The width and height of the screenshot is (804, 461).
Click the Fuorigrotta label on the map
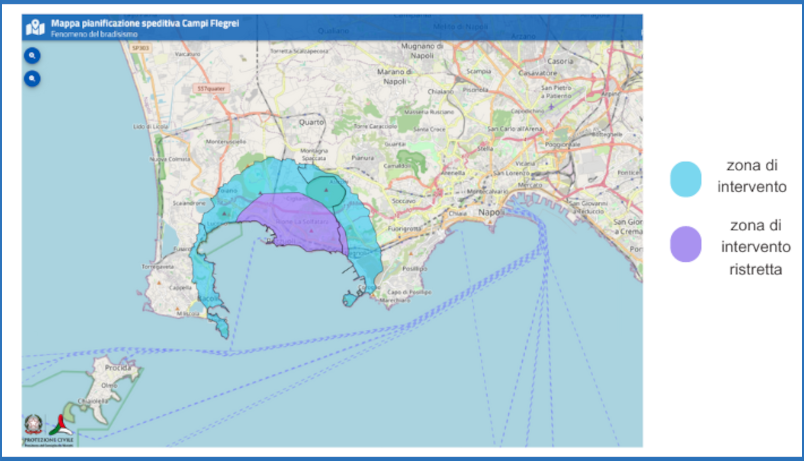tap(405, 228)
